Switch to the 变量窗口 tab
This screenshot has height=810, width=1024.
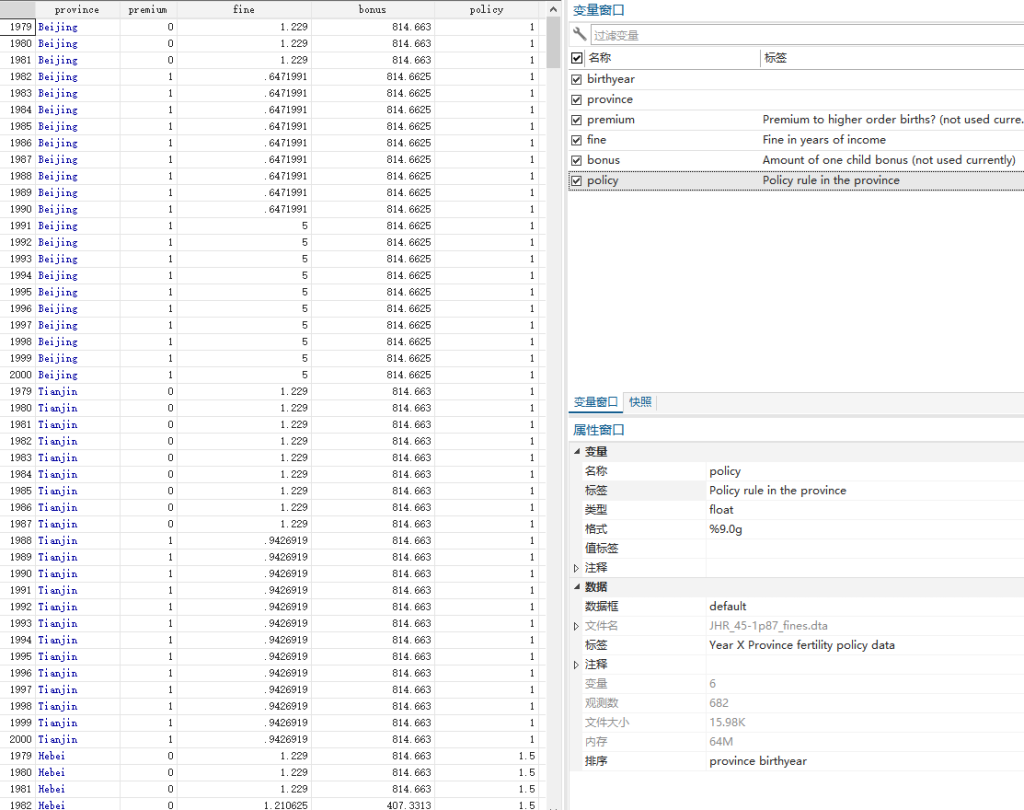pos(596,402)
